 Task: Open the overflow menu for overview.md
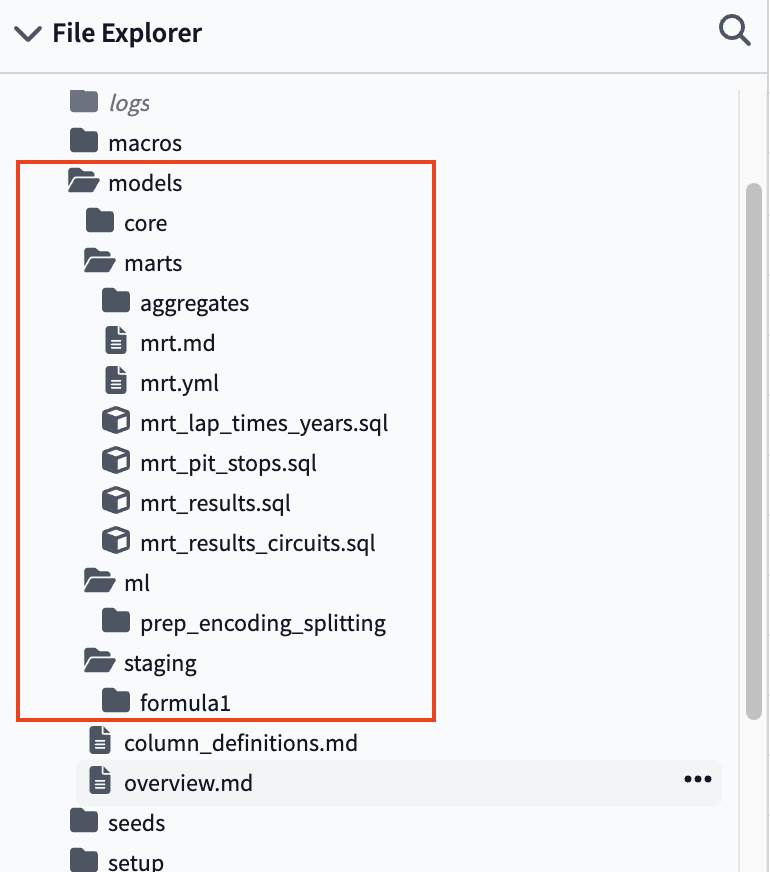pos(697,781)
